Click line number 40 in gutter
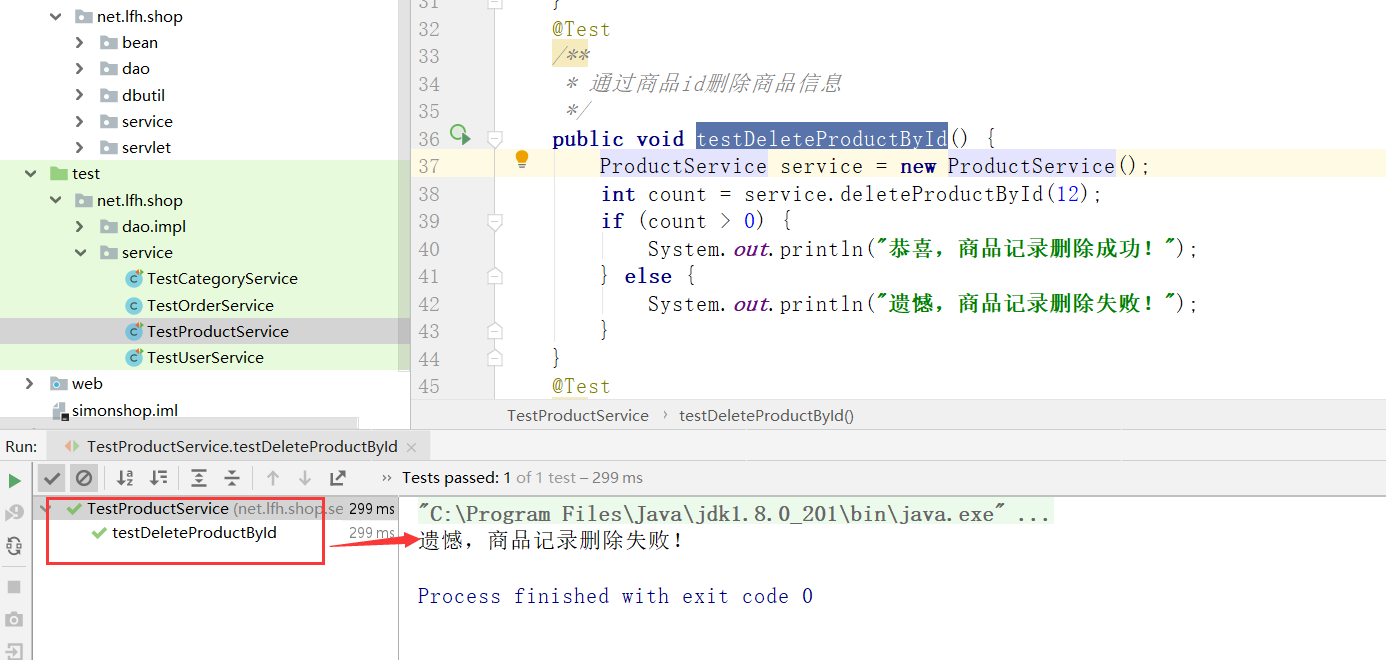The image size is (1386, 660). click(428, 248)
